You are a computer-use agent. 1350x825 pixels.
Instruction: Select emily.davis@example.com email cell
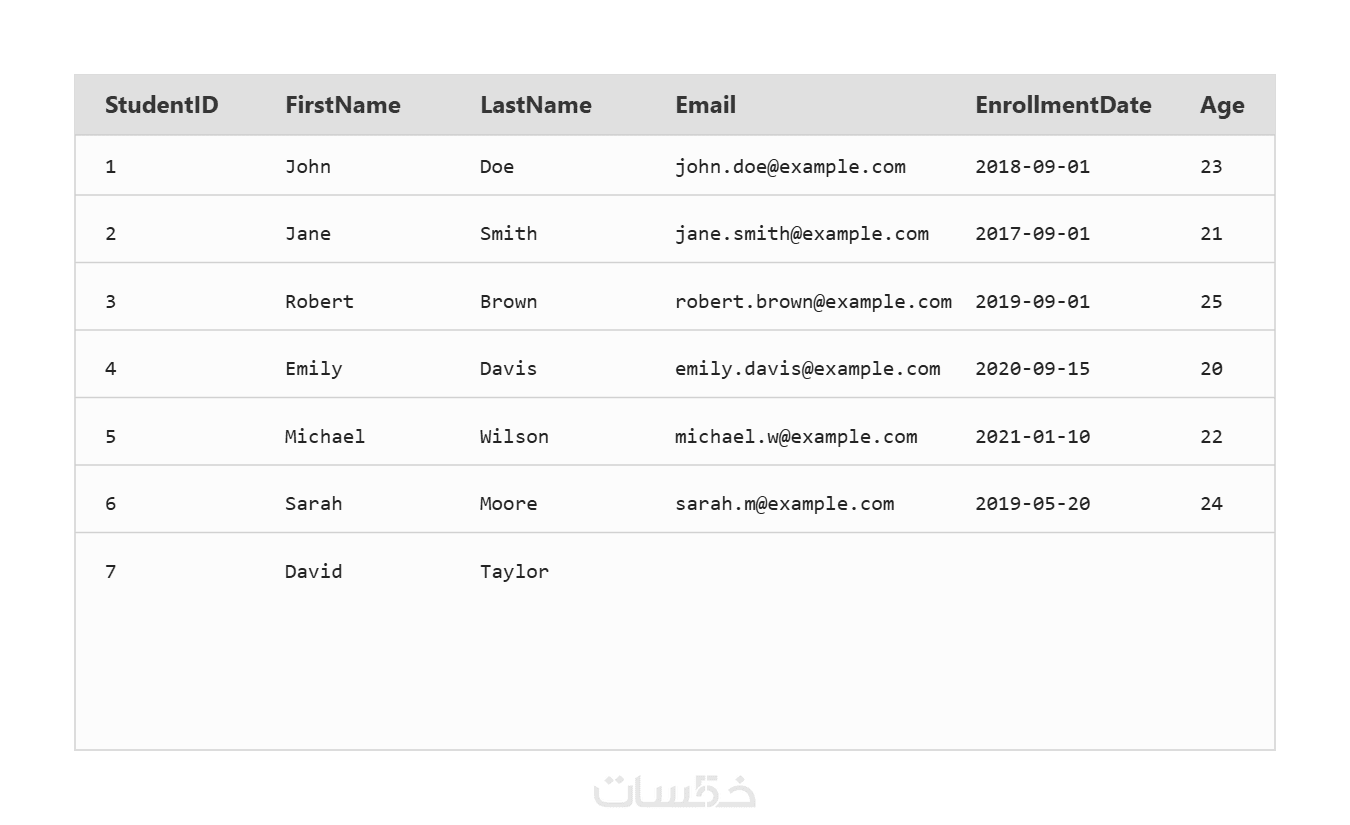tap(807, 368)
